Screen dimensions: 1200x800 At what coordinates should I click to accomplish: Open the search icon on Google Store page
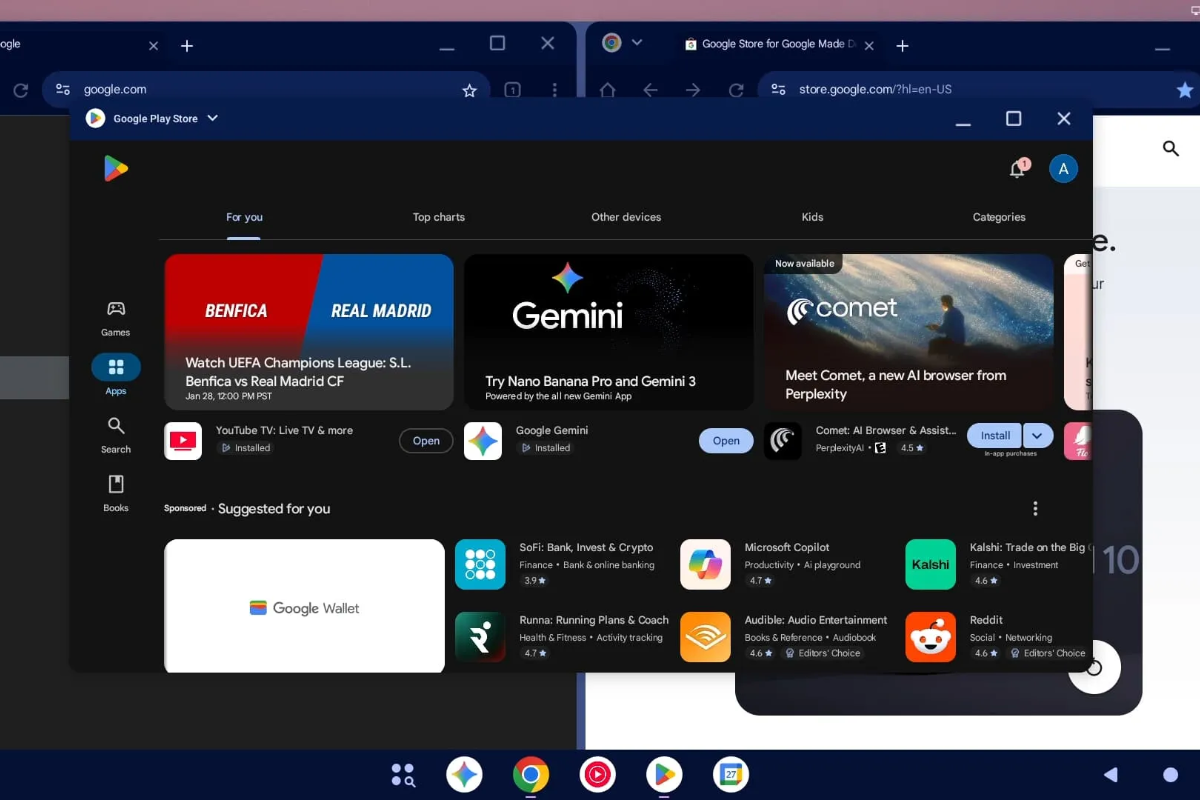pyautogui.click(x=1171, y=149)
